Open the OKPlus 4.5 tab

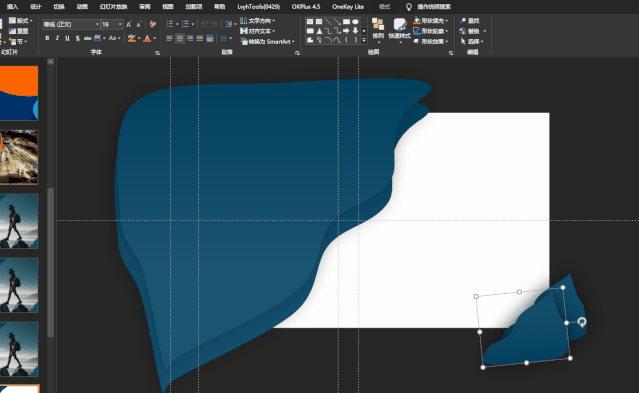point(306,7)
